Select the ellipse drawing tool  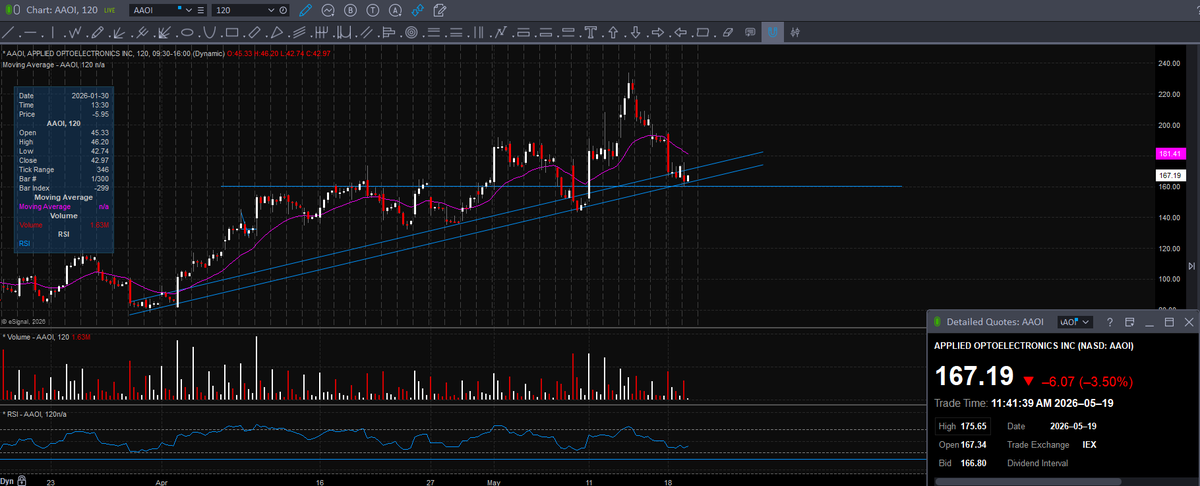pos(187,33)
